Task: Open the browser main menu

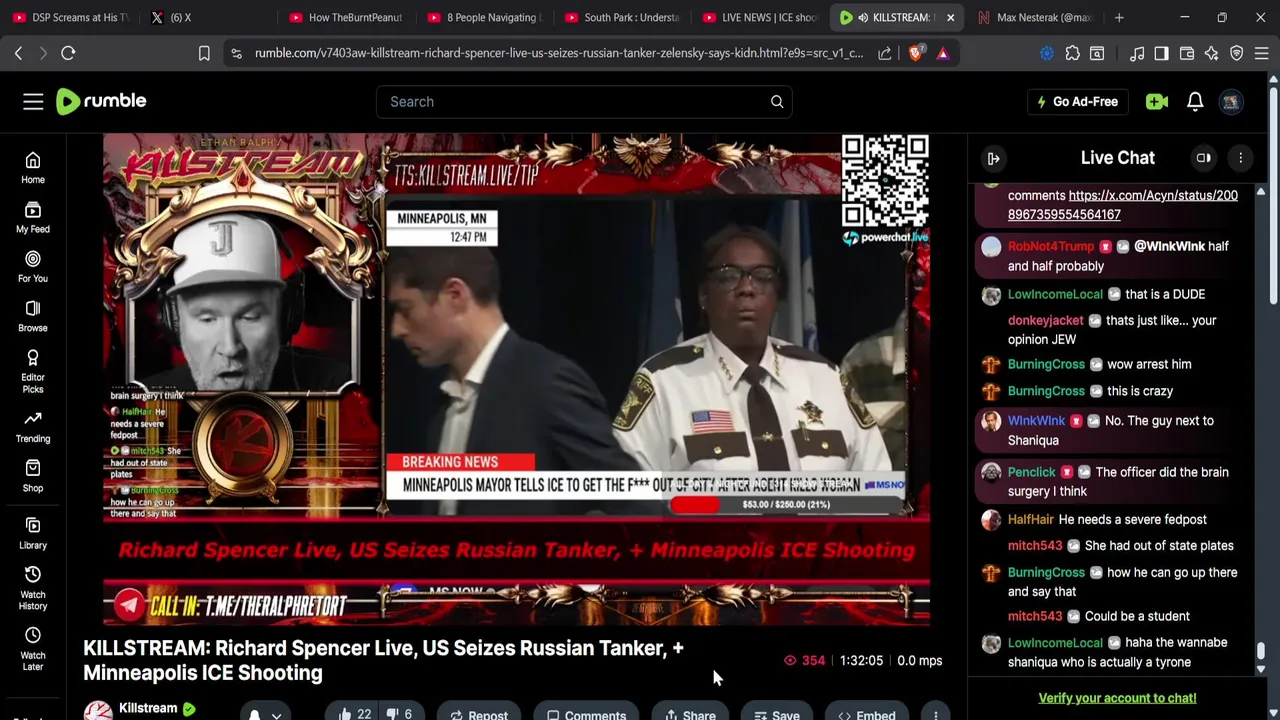Action: (1261, 53)
